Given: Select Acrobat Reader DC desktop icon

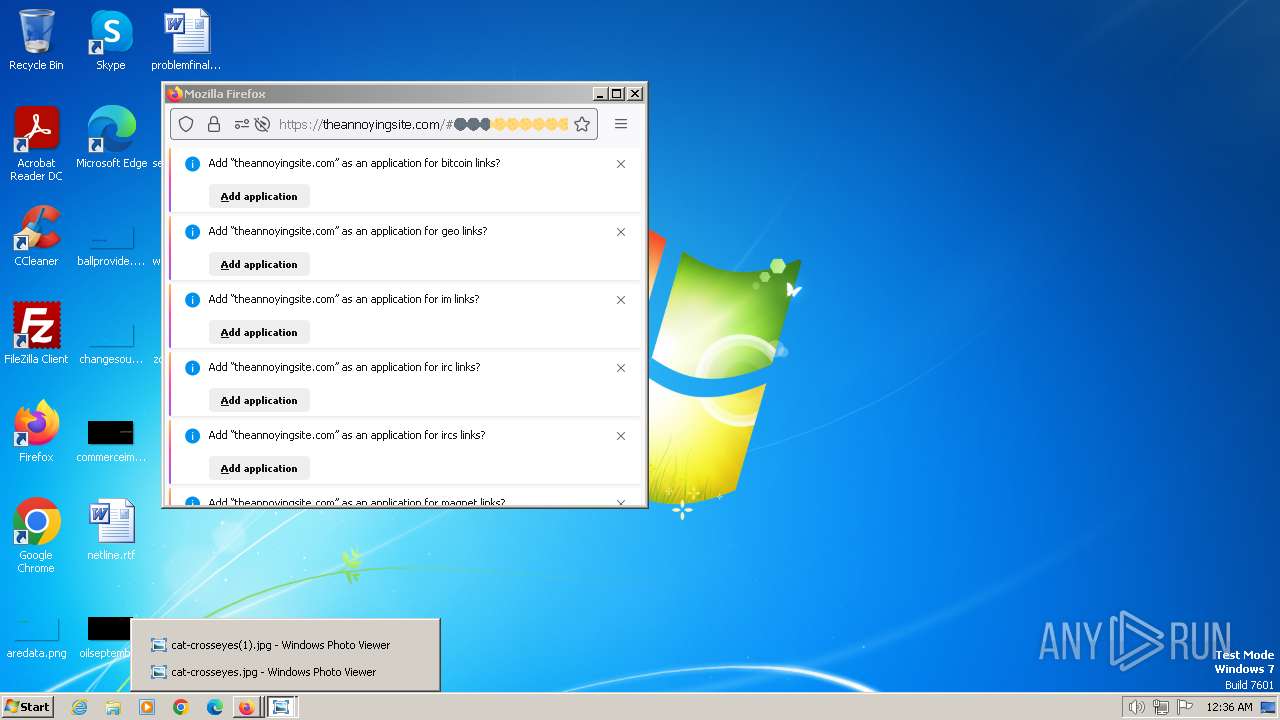Looking at the screenshot, I should (36, 144).
